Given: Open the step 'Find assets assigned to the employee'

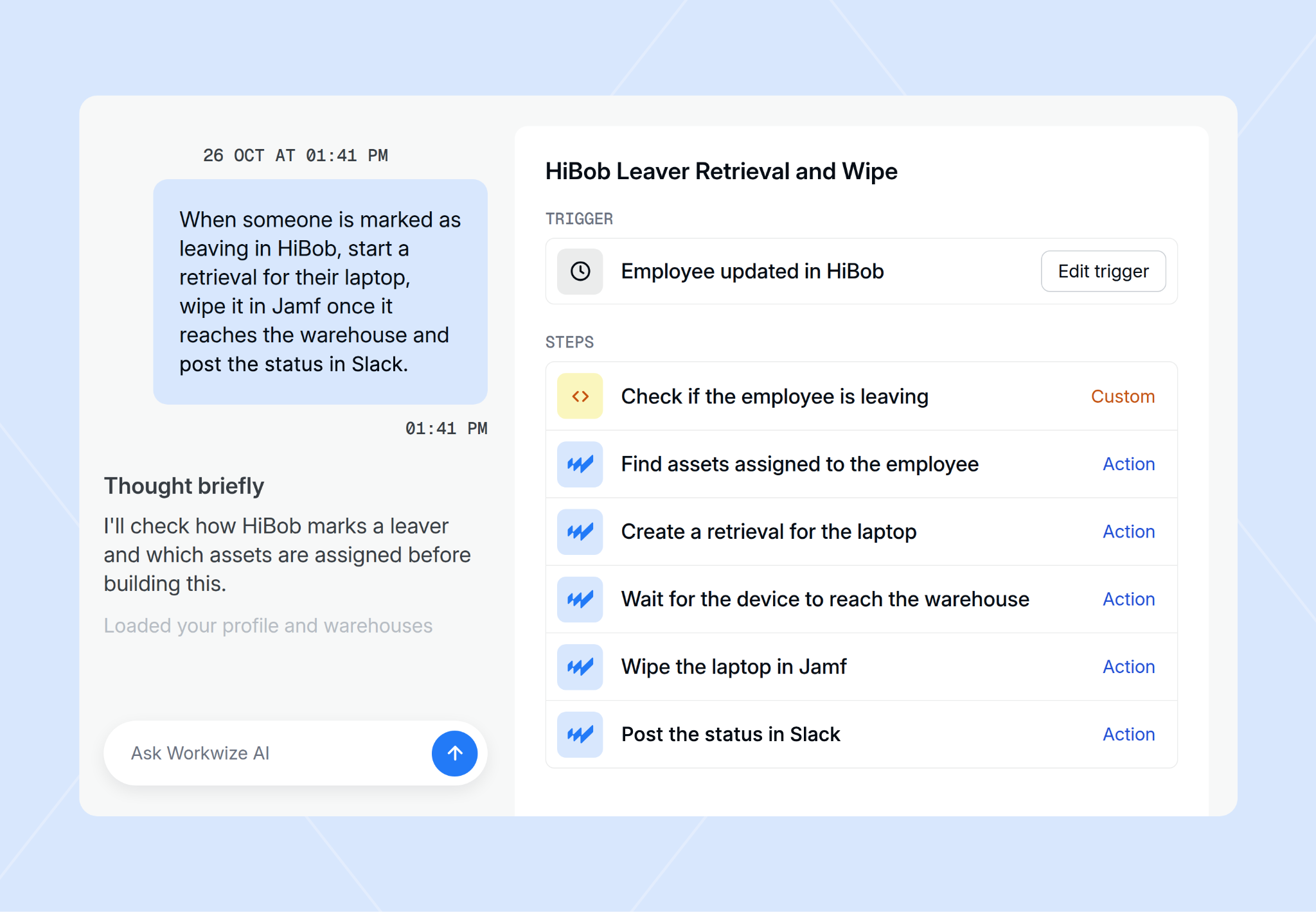Looking at the screenshot, I should click(x=861, y=464).
